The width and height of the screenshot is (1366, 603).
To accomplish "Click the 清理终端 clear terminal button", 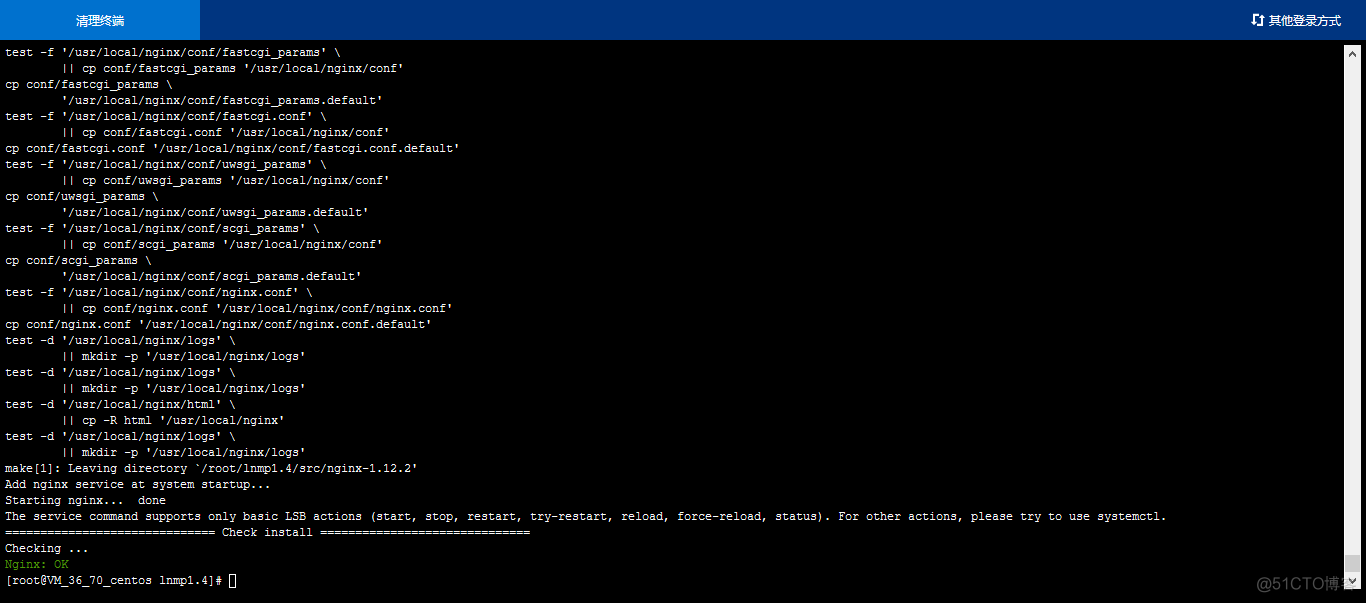I will coord(100,20).
